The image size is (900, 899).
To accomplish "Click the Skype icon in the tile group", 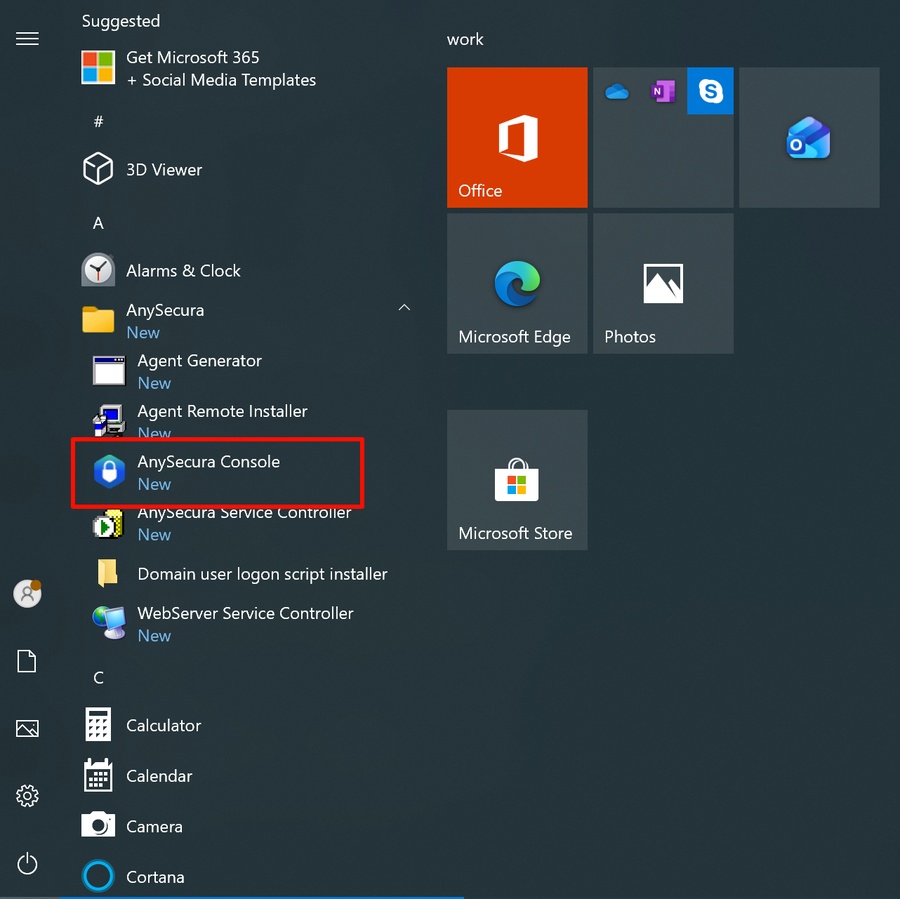I will (710, 92).
